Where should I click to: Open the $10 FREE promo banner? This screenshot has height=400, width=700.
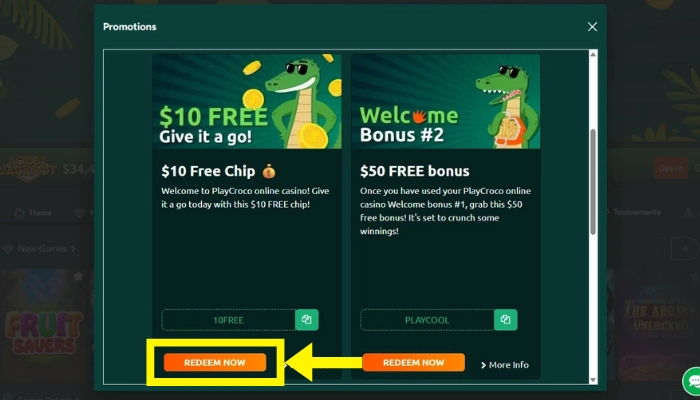247,101
